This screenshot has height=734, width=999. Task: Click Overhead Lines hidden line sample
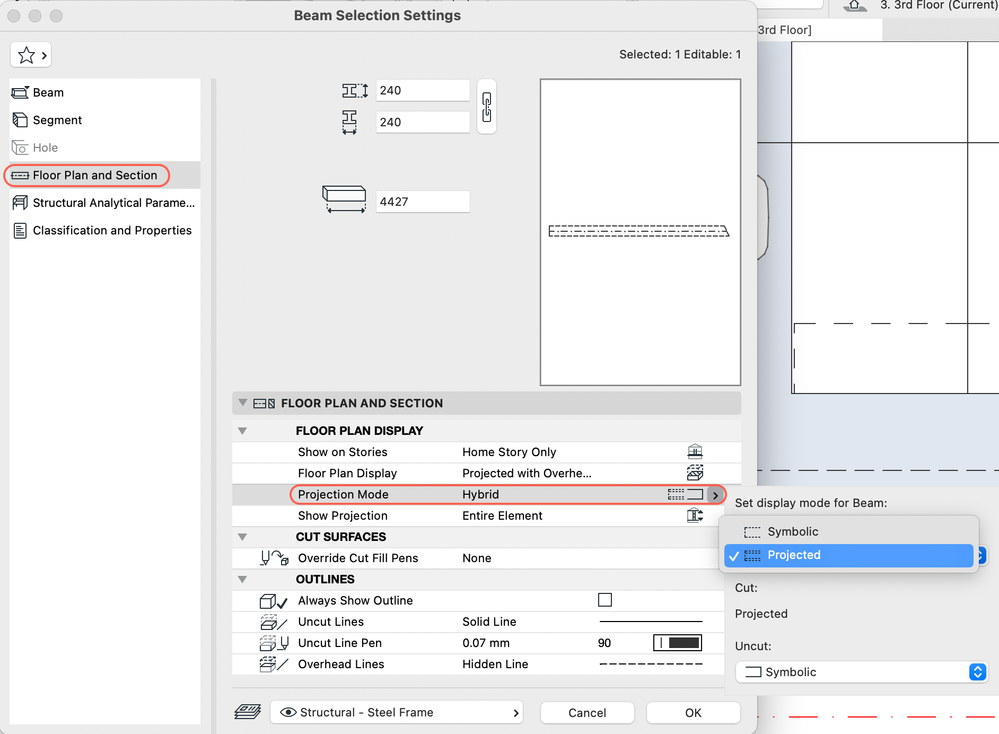click(x=650, y=664)
